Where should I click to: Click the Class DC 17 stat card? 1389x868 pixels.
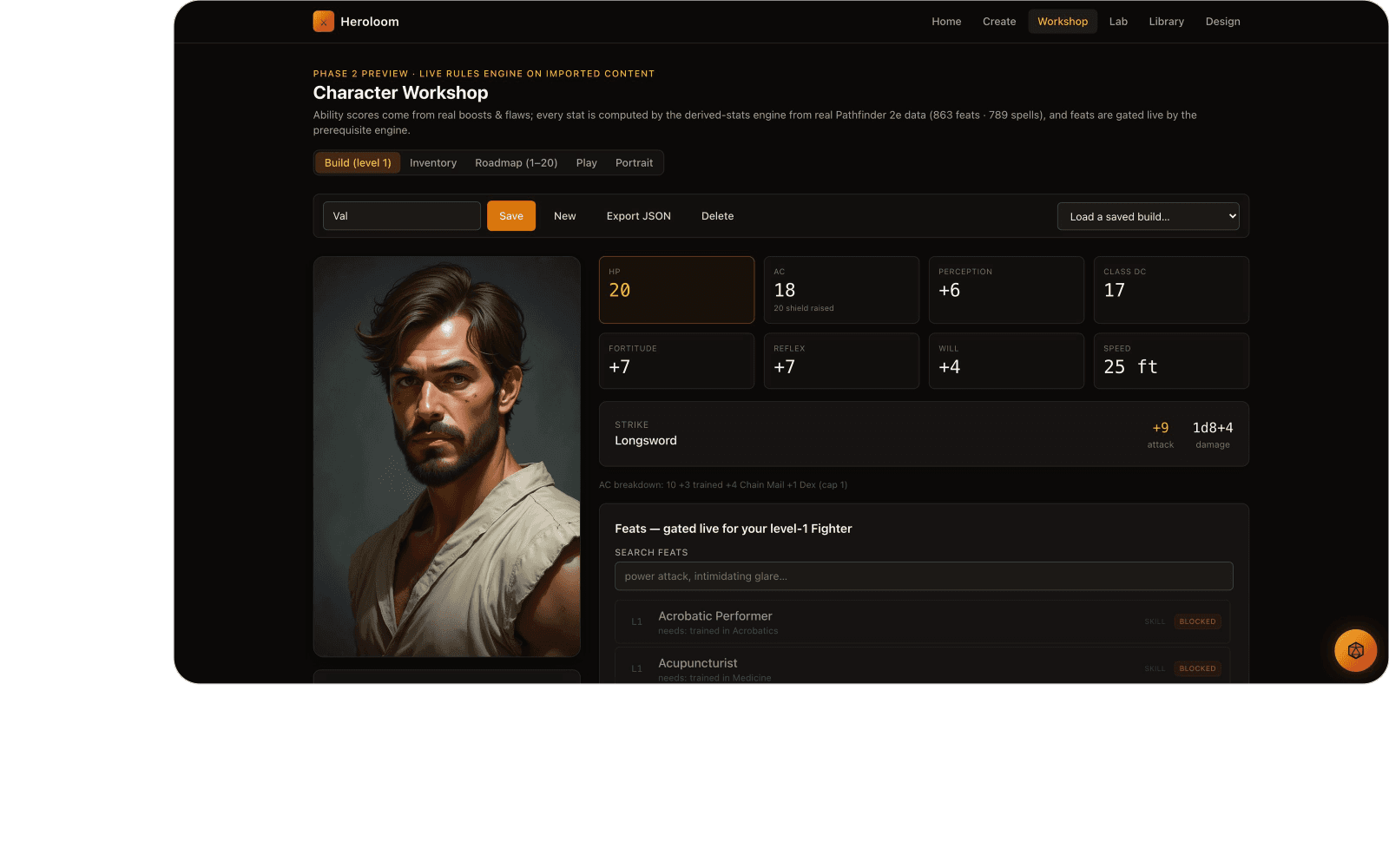tap(1171, 290)
